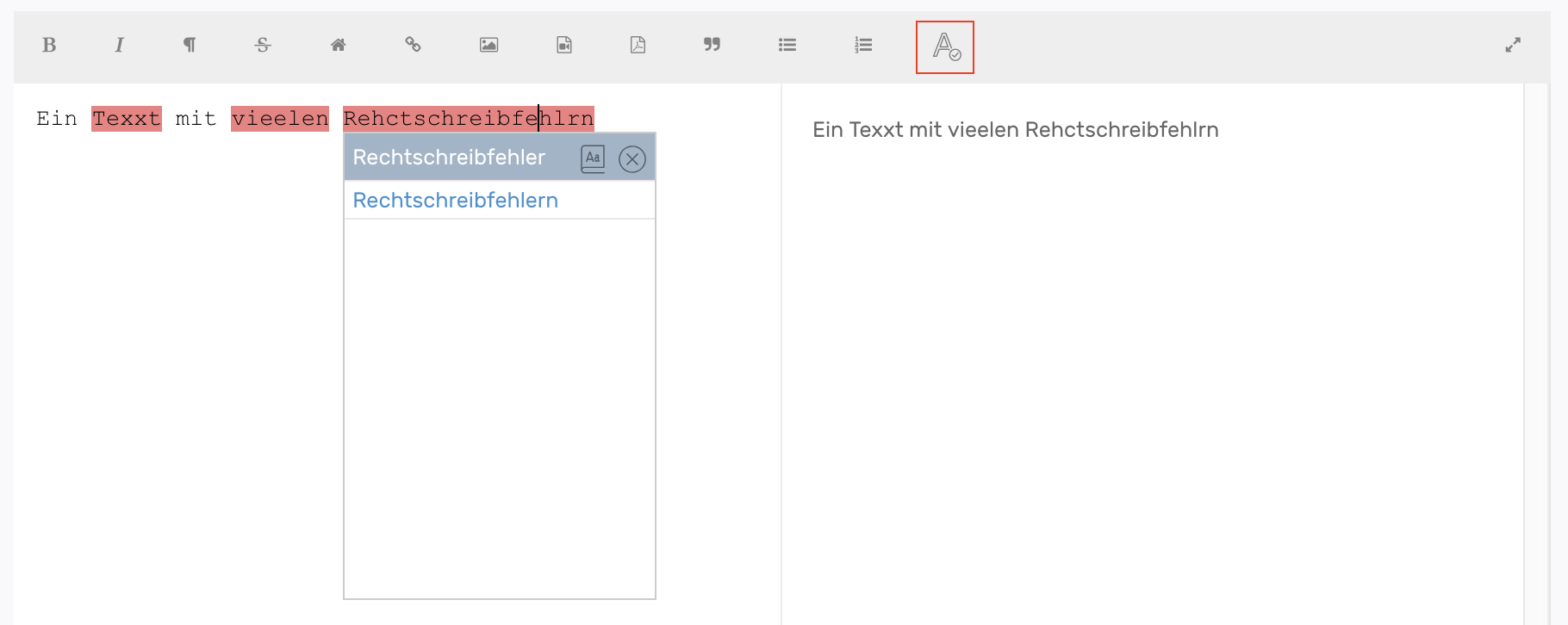This screenshot has width=1568, height=625.
Task: Click the paragraph mark icon
Action: pyautogui.click(x=190, y=46)
